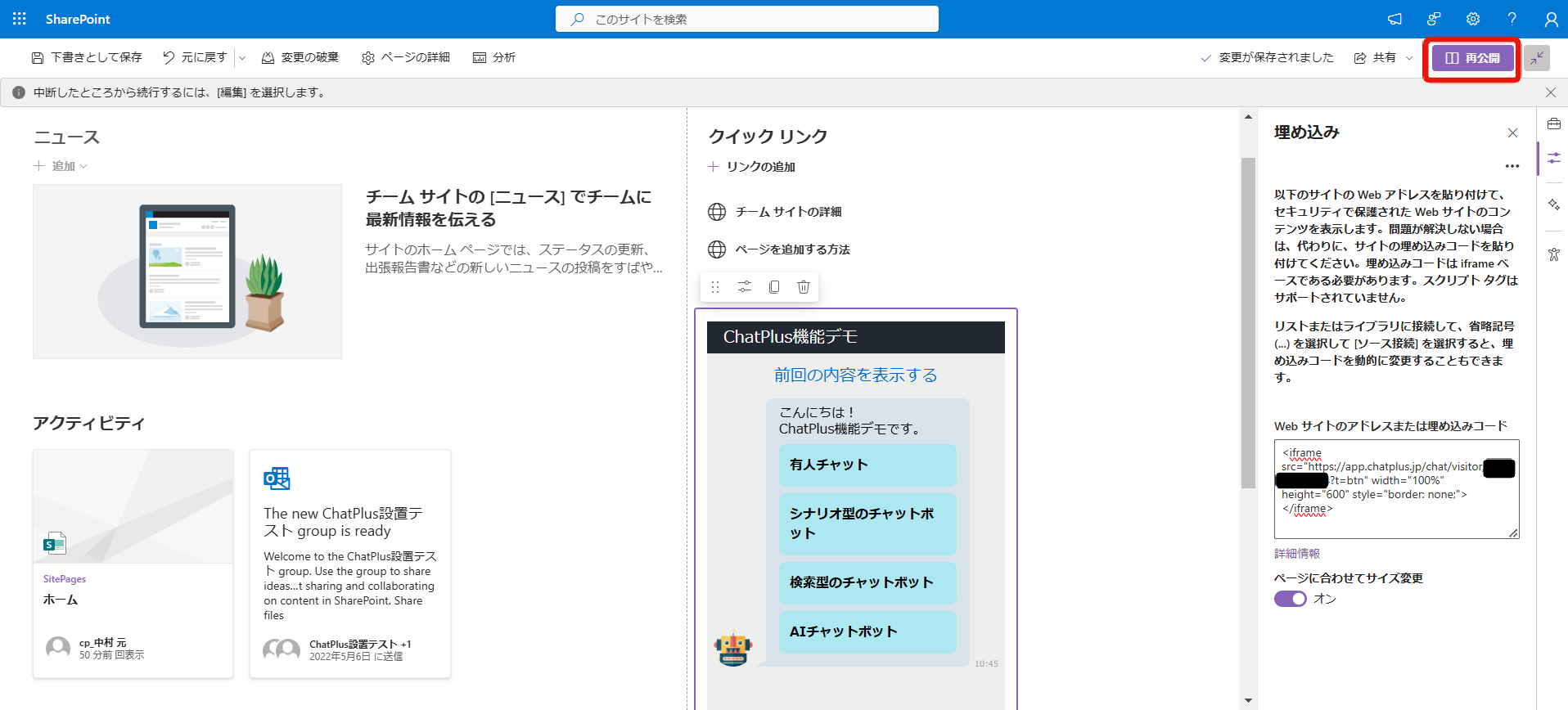This screenshot has height=710, width=1568.
Task: Open quick link ページを追加する方法
Action: coord(778,249)
